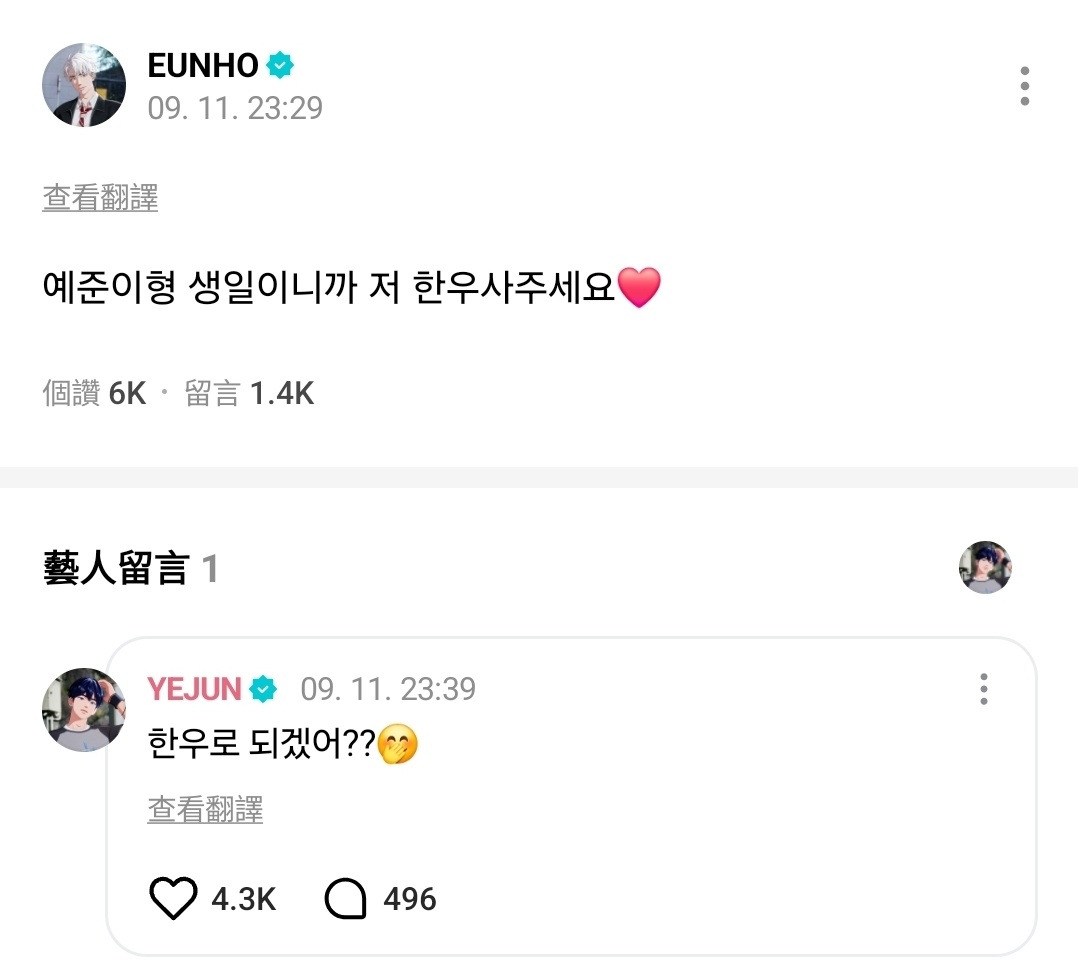View translation of YEJUN's comment

coord(205,809)
